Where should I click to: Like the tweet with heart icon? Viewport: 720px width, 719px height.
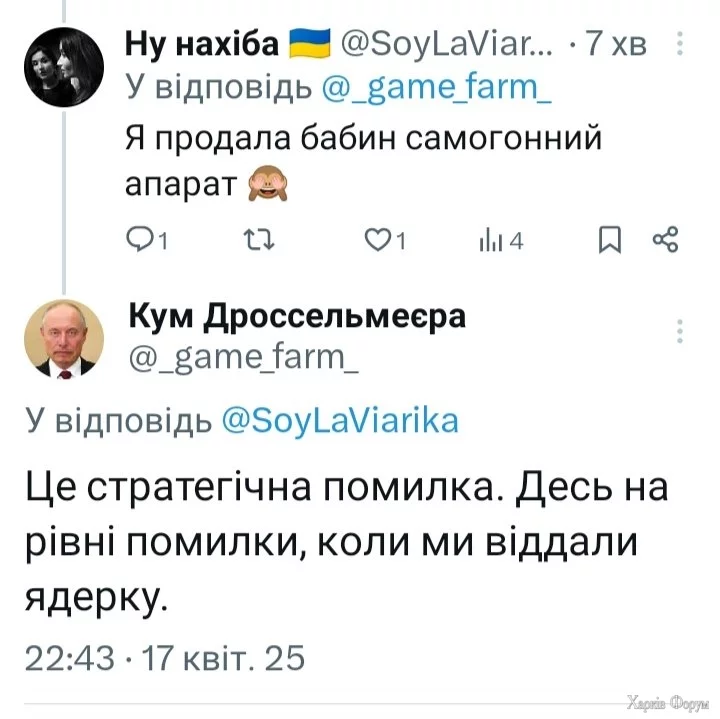click(x=377, y=240)
